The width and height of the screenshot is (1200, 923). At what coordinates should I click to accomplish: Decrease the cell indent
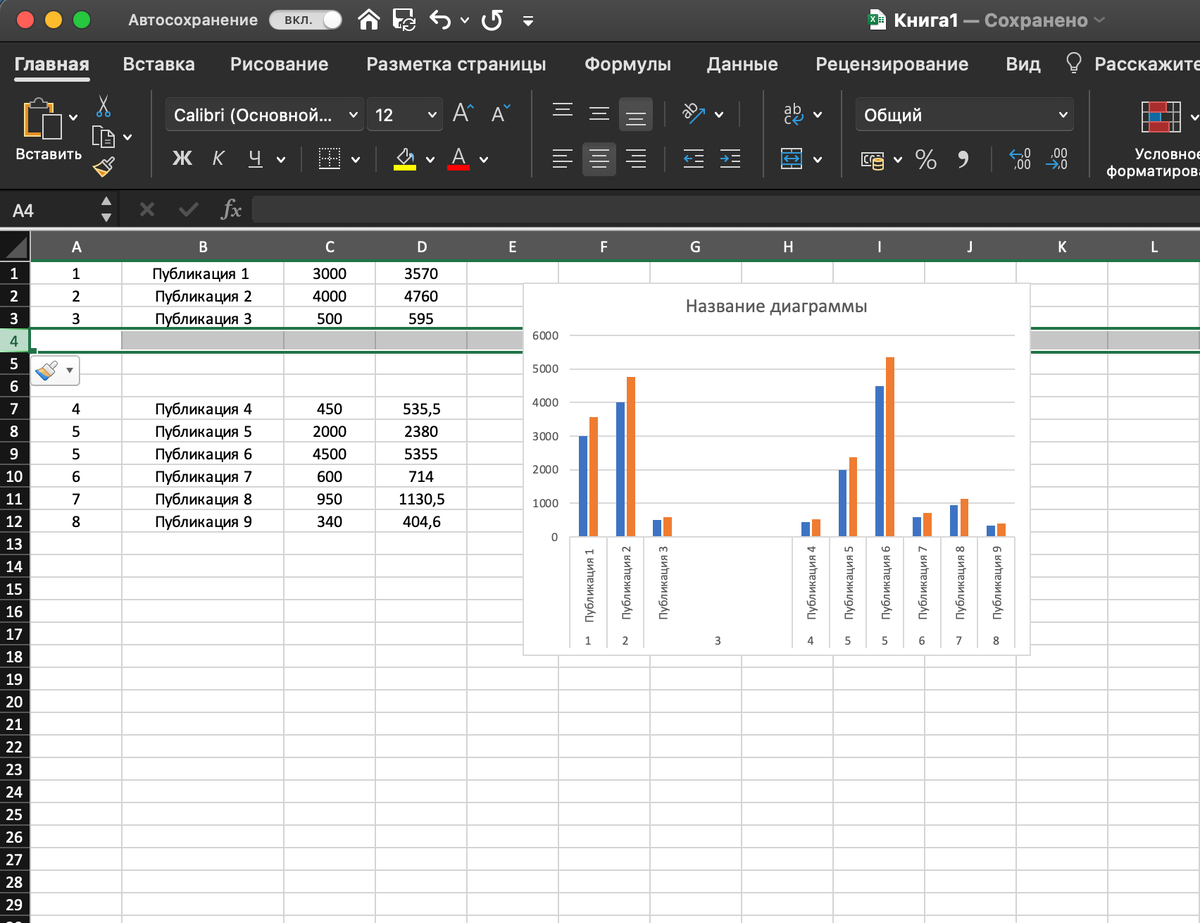(x=694, y=159)
